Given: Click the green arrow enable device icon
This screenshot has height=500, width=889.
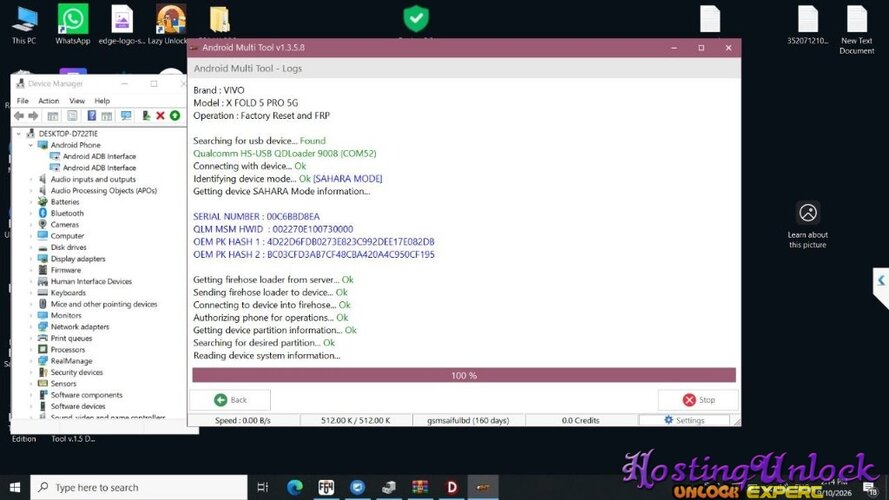Looking at the screenshot, I should pyautogui.click(x=175, y=116).
